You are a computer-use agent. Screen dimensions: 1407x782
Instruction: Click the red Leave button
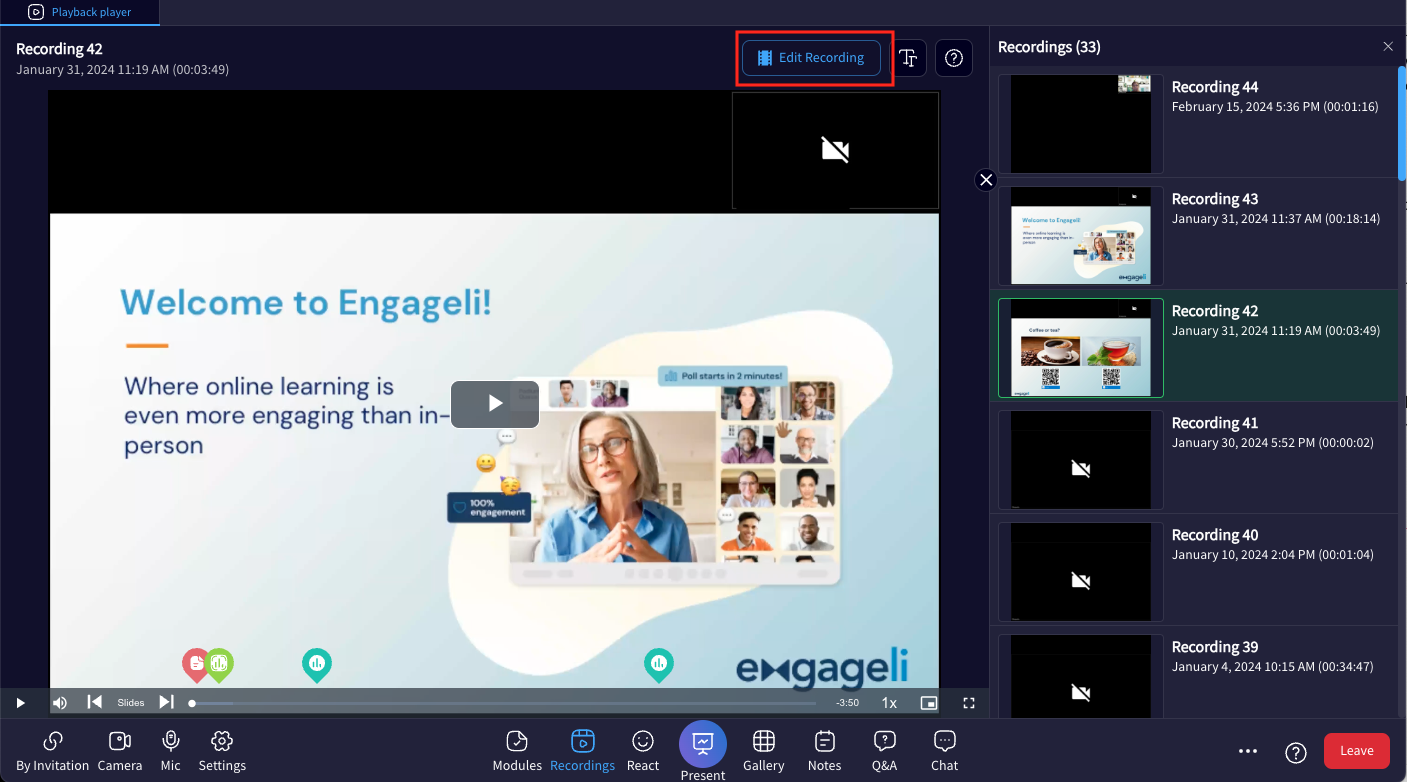coord(1356,750)
